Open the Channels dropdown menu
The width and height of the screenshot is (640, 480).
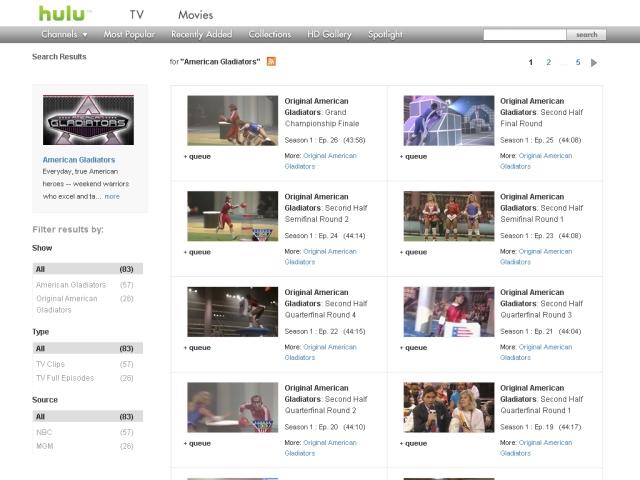[64, 34]
